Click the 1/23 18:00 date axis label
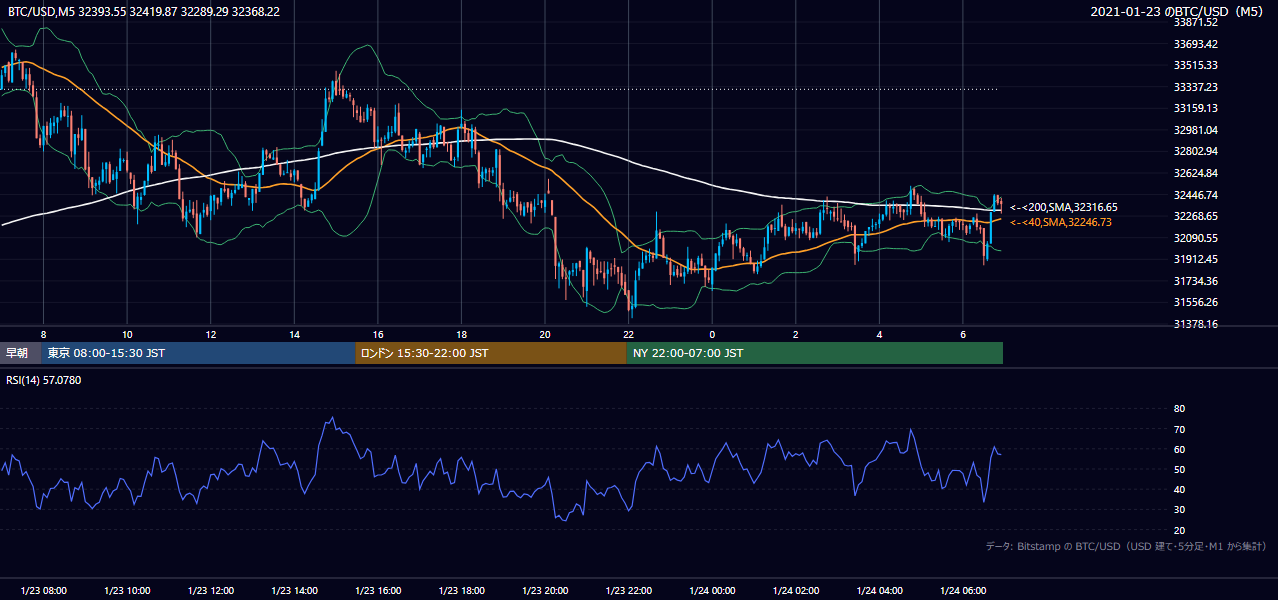This screenshot has width=1278, height=600. (x=462, y=590)
